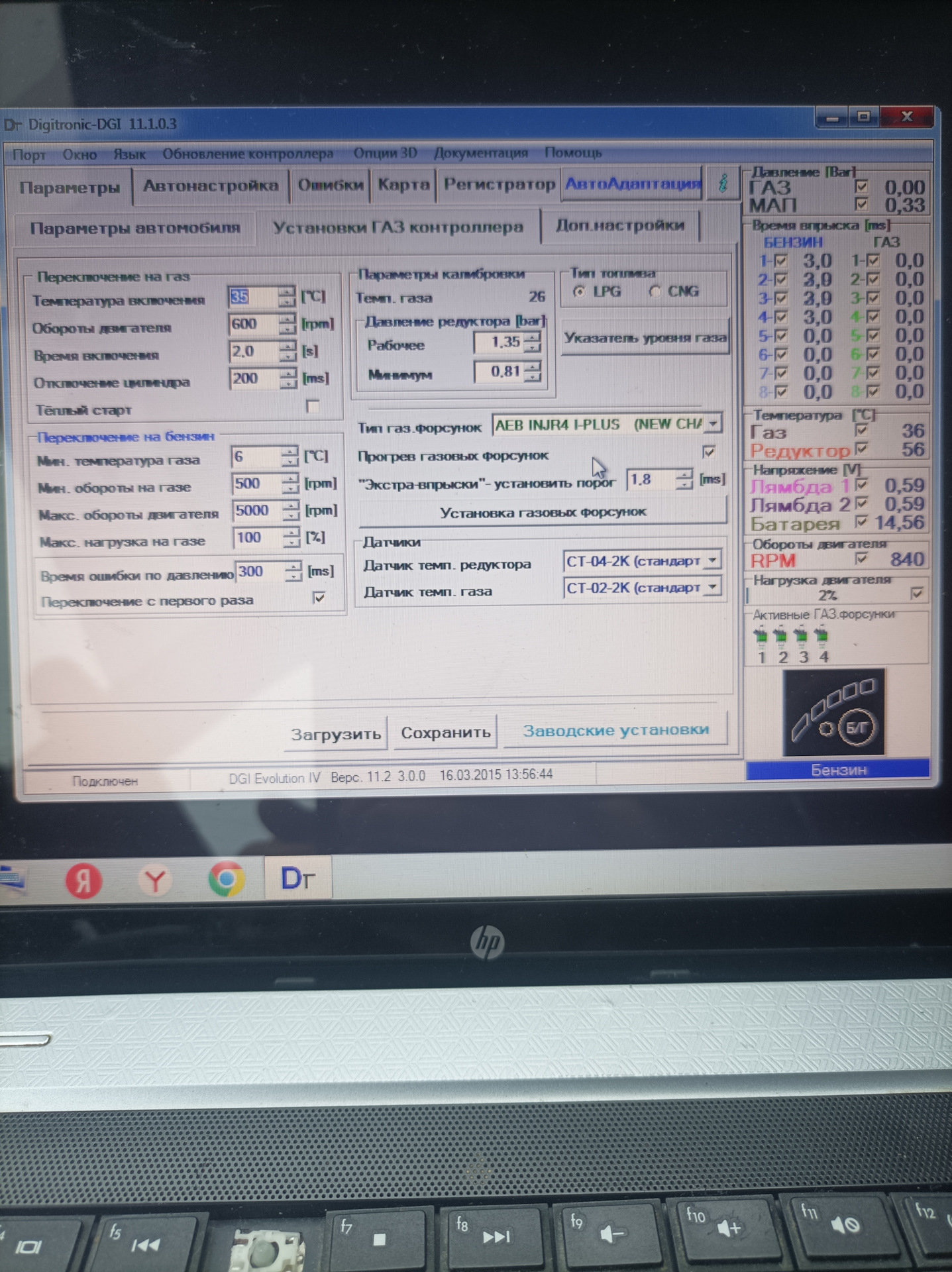Open the Порт menu

pos(29,155)
